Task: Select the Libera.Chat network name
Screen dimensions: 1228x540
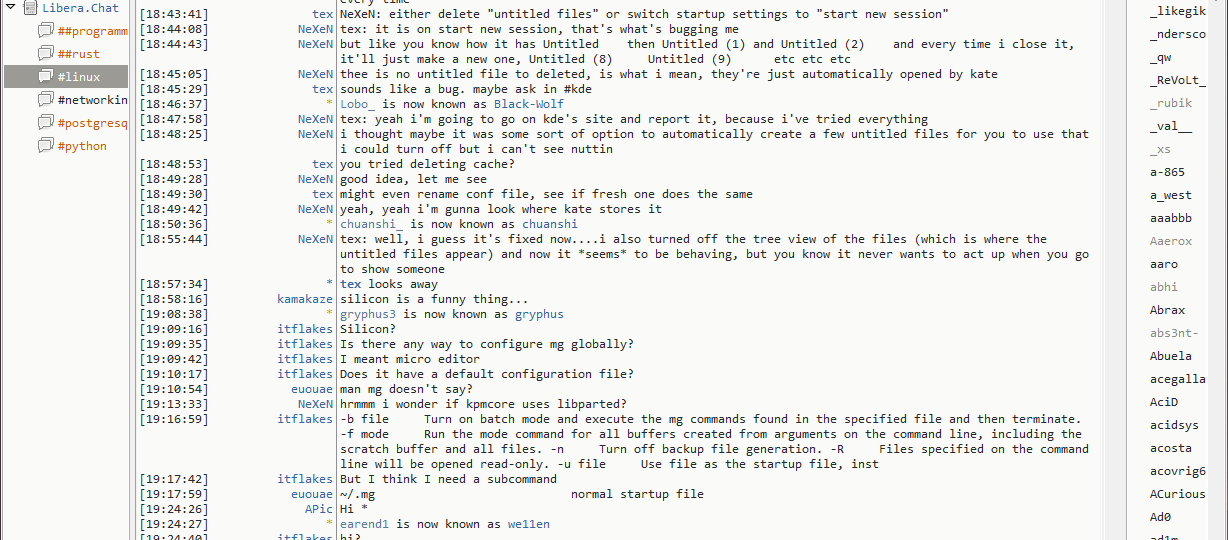Action: coord(80,8)
